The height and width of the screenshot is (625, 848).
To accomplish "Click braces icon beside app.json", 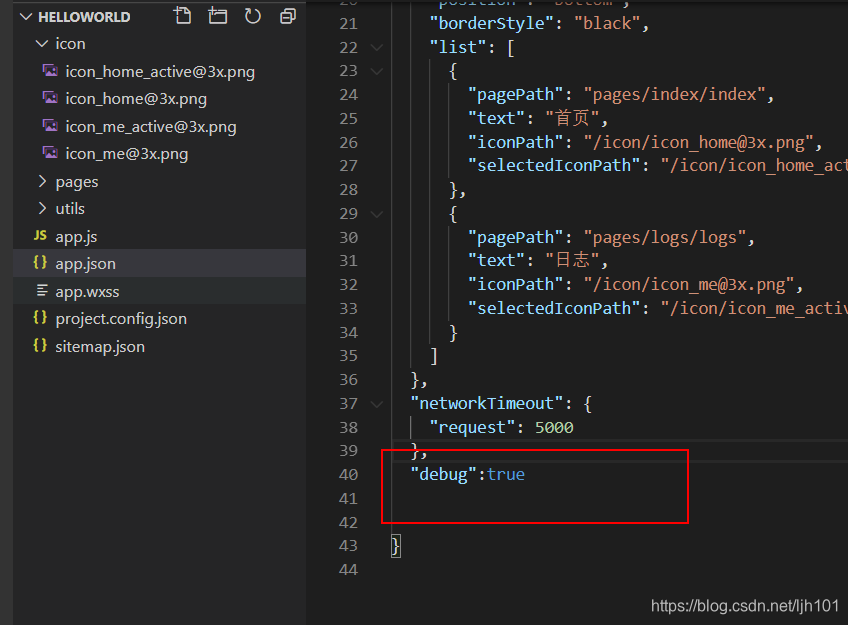I will (x=40, y=263).
